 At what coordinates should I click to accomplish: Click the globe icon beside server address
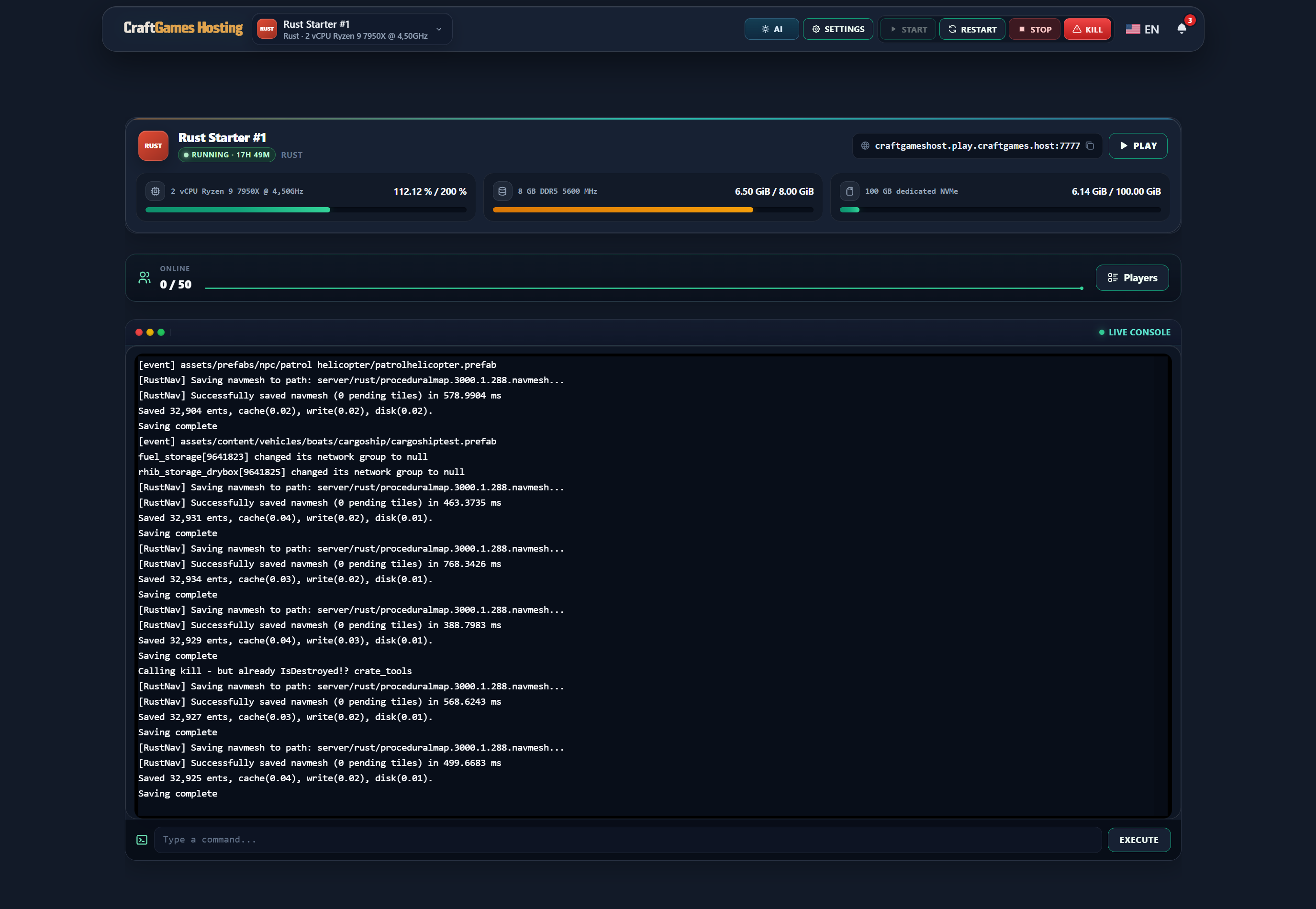865,146
